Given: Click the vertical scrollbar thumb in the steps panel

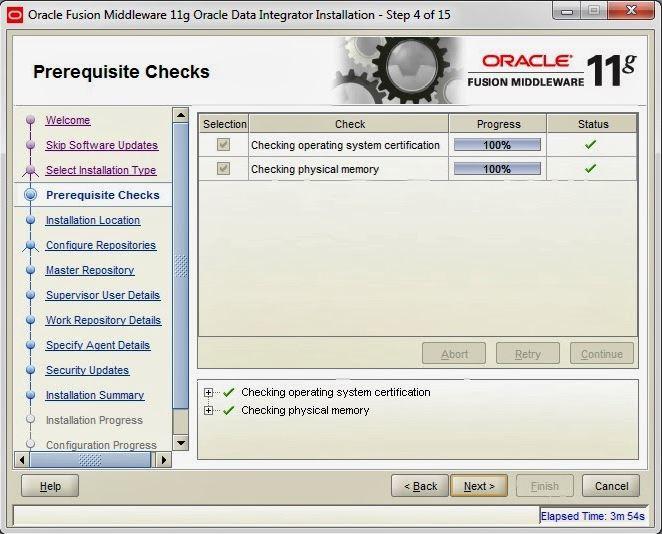Looking at the screenshot, I should point(181,266).
